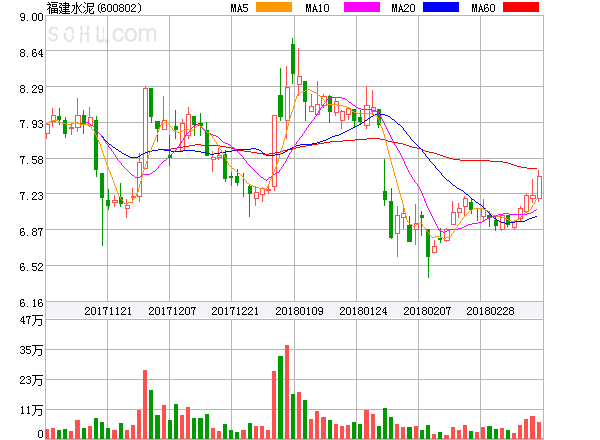Click the 23万 volume axis label
This screenshot has height=440, width=600.
(31, 380)
